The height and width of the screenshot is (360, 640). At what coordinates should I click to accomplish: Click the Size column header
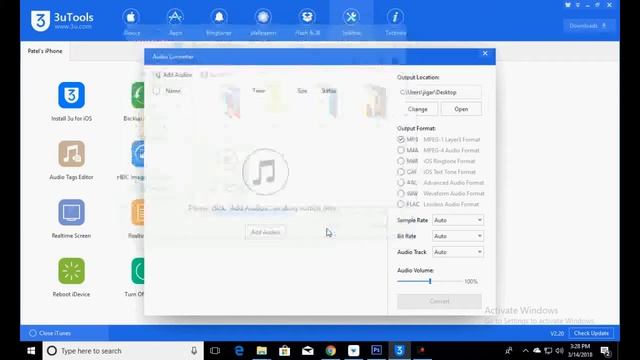tap(302, 91)
